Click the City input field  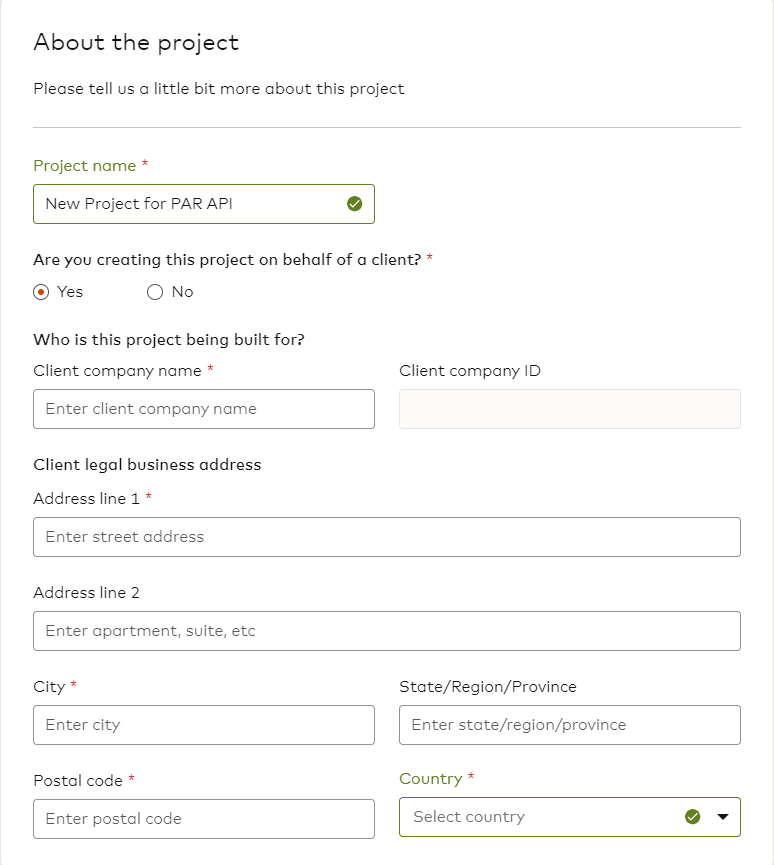click(x=204, y=725)
